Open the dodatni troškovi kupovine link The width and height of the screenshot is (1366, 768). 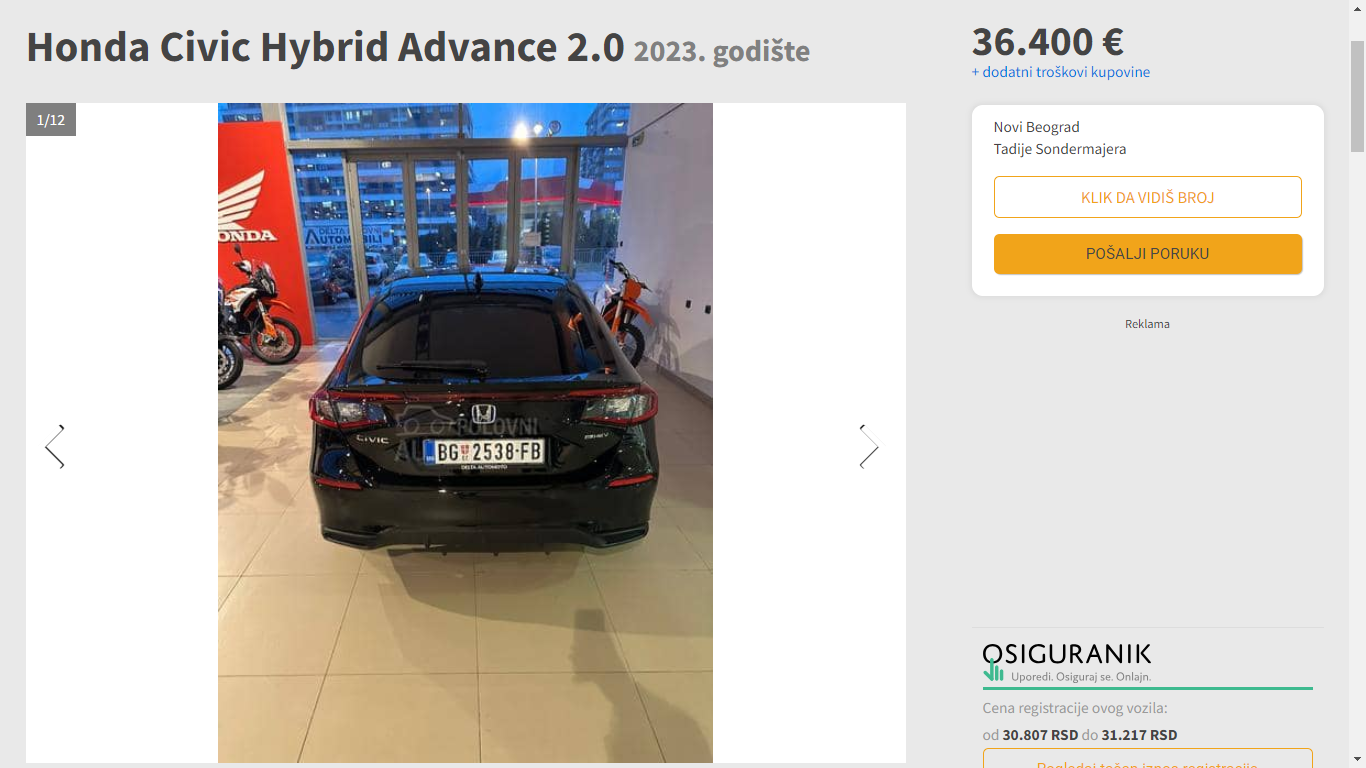pyautogui.click(x=1061, y=72)
